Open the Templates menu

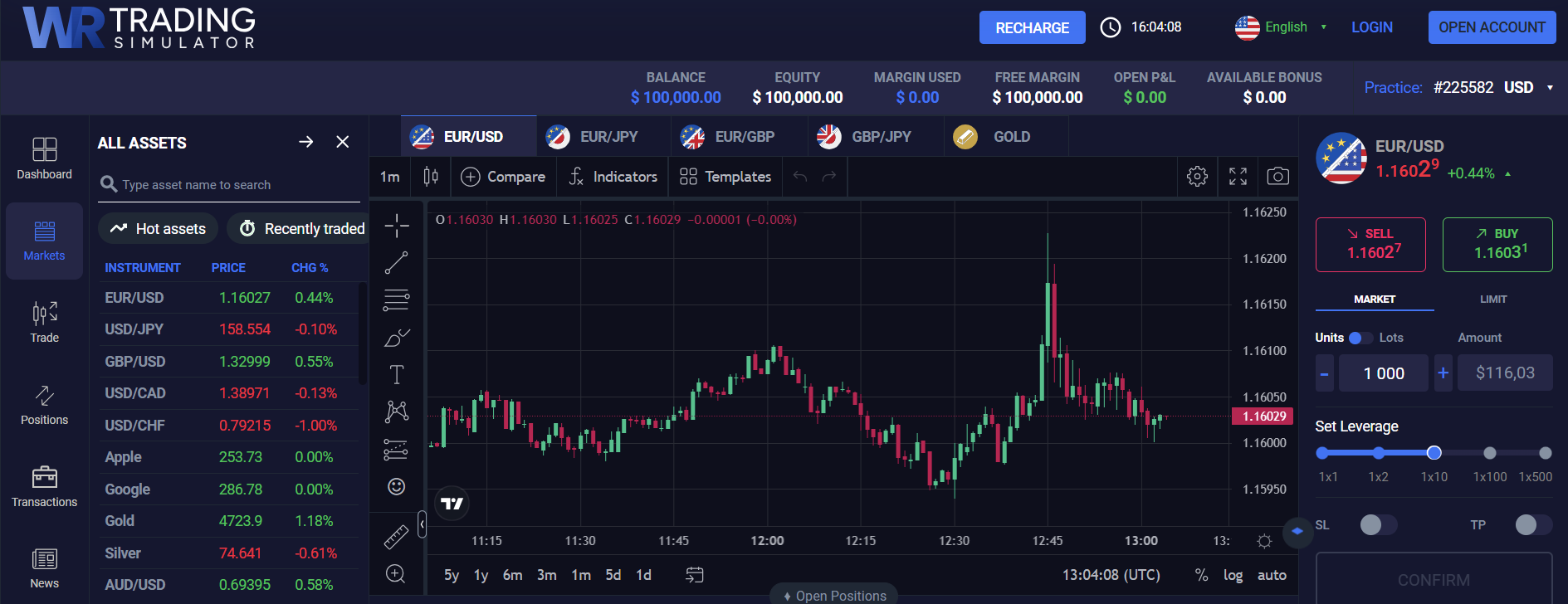725,177
